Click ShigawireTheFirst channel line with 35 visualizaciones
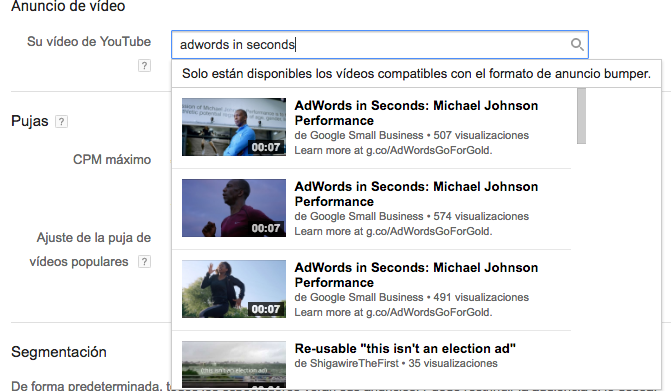This screenshot has height=391, width=671. [x=396, y=363]
